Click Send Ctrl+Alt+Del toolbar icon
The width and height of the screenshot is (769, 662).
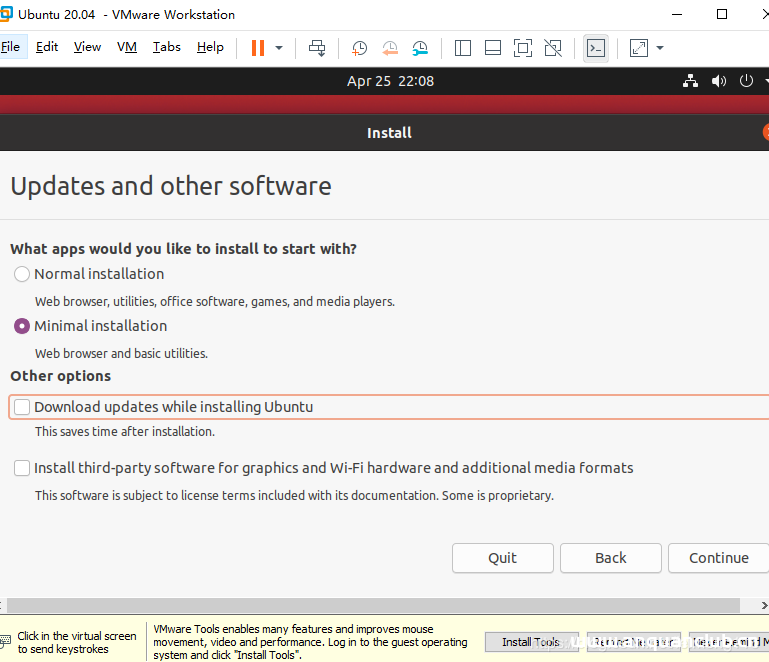317,48
